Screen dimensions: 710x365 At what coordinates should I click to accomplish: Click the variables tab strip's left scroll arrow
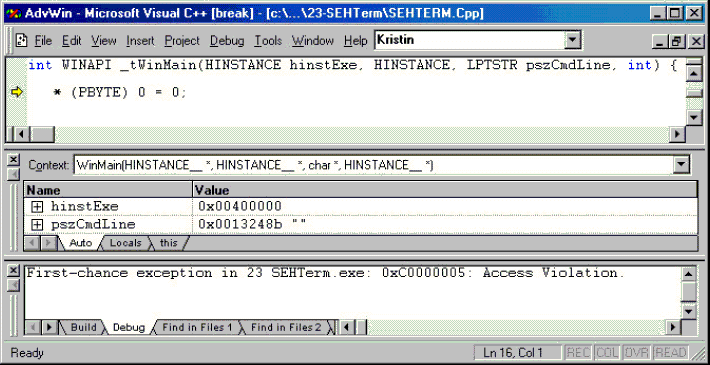(x=32, y=243)
